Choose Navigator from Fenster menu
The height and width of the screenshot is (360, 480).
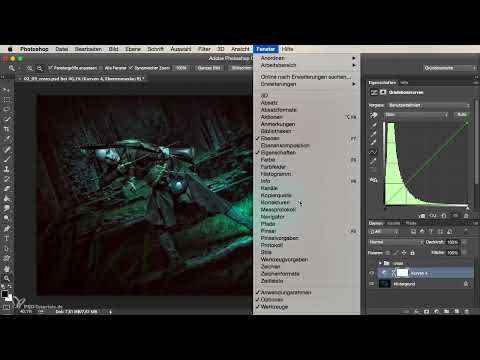pos(306,217)
